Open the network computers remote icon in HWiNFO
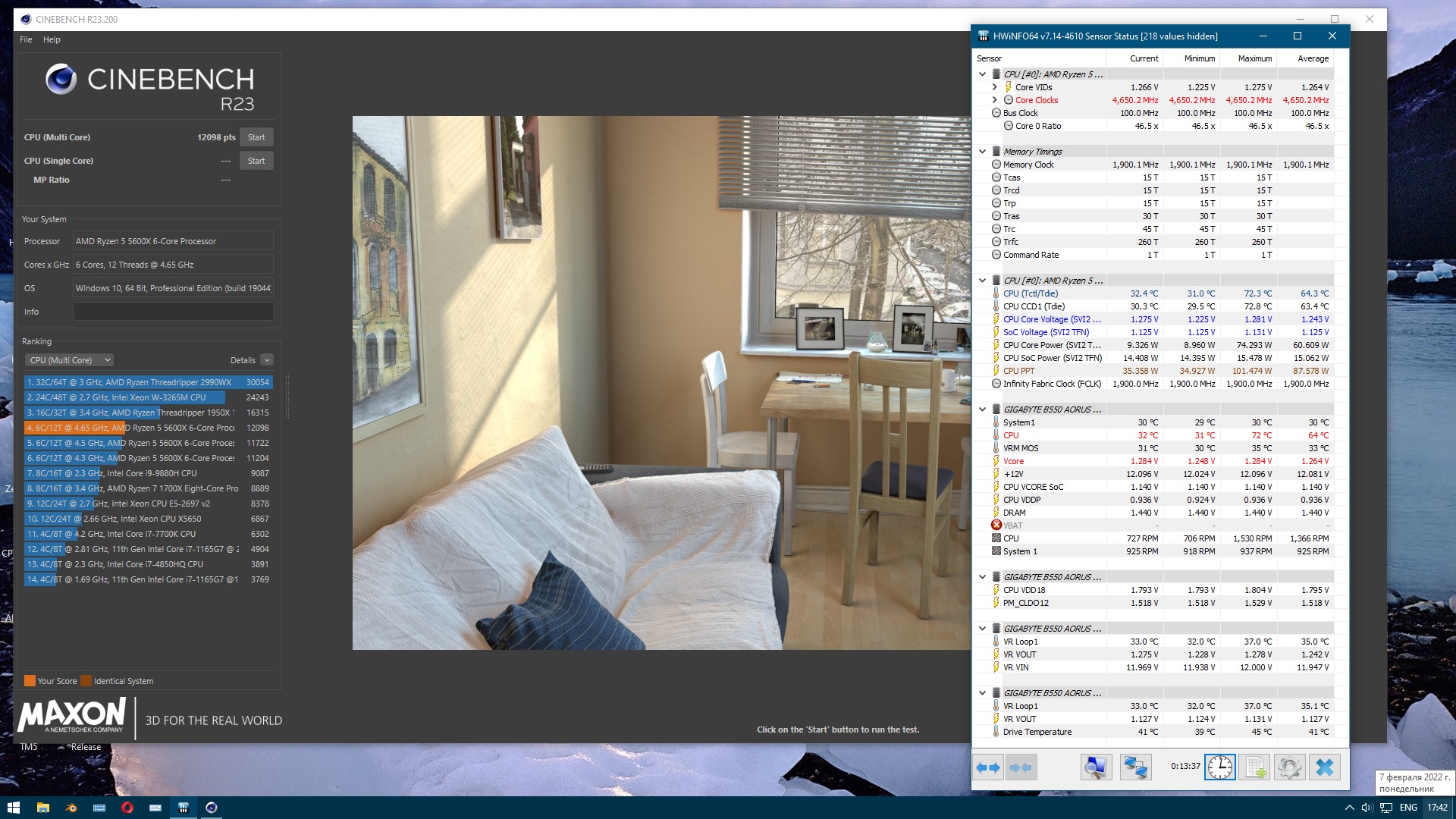Viewport: 1456px width, 819px height. [1135, 767]
